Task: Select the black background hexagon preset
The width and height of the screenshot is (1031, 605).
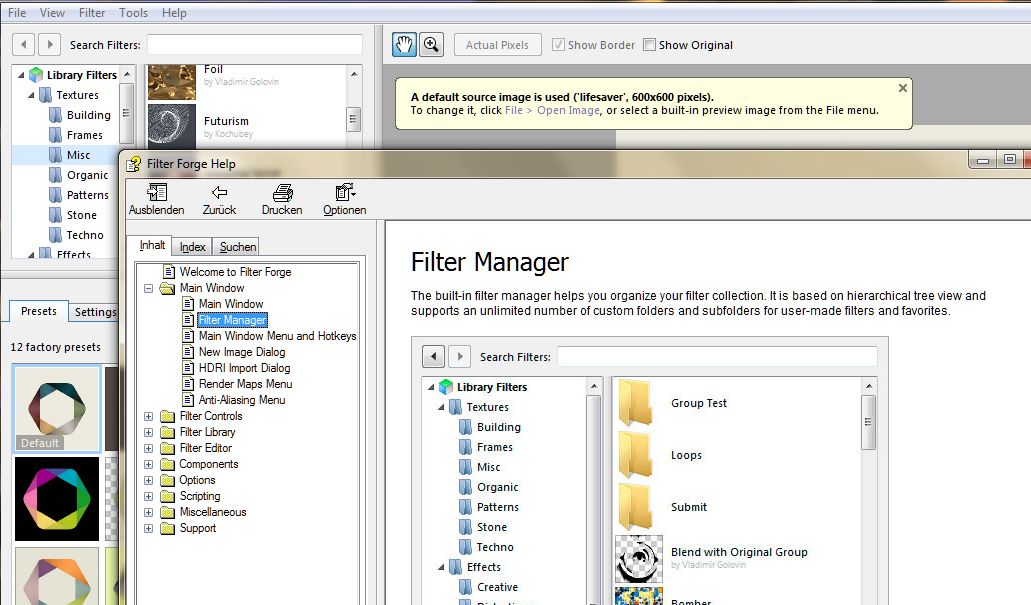Action: (x=57, y=498)
